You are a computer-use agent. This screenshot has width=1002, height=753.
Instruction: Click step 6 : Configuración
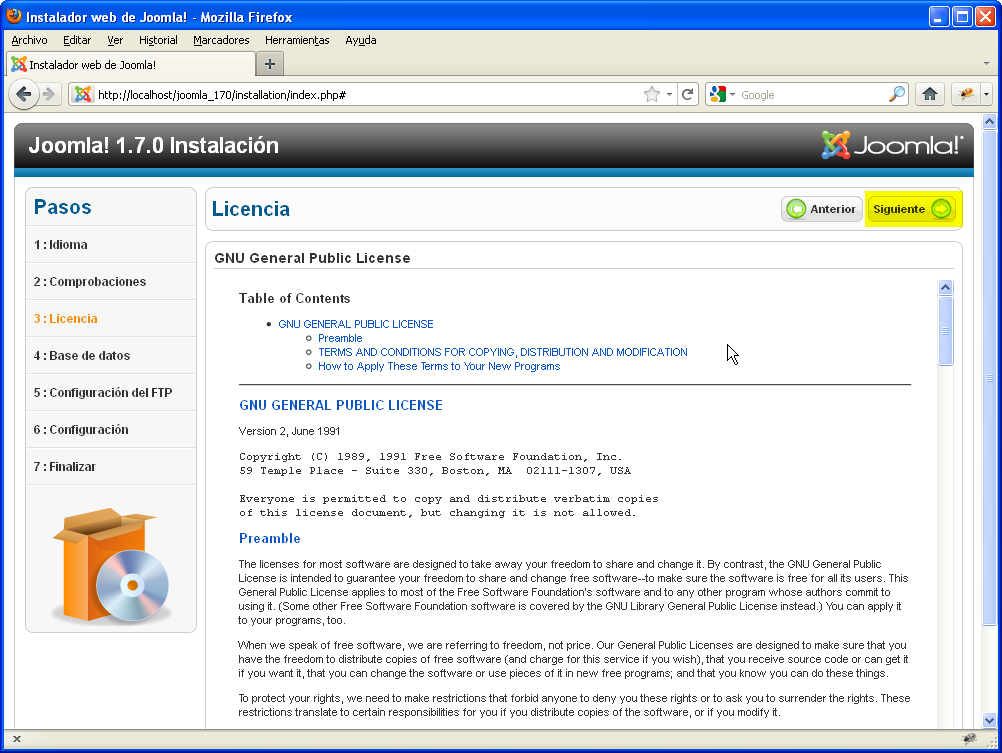(111, 430)
